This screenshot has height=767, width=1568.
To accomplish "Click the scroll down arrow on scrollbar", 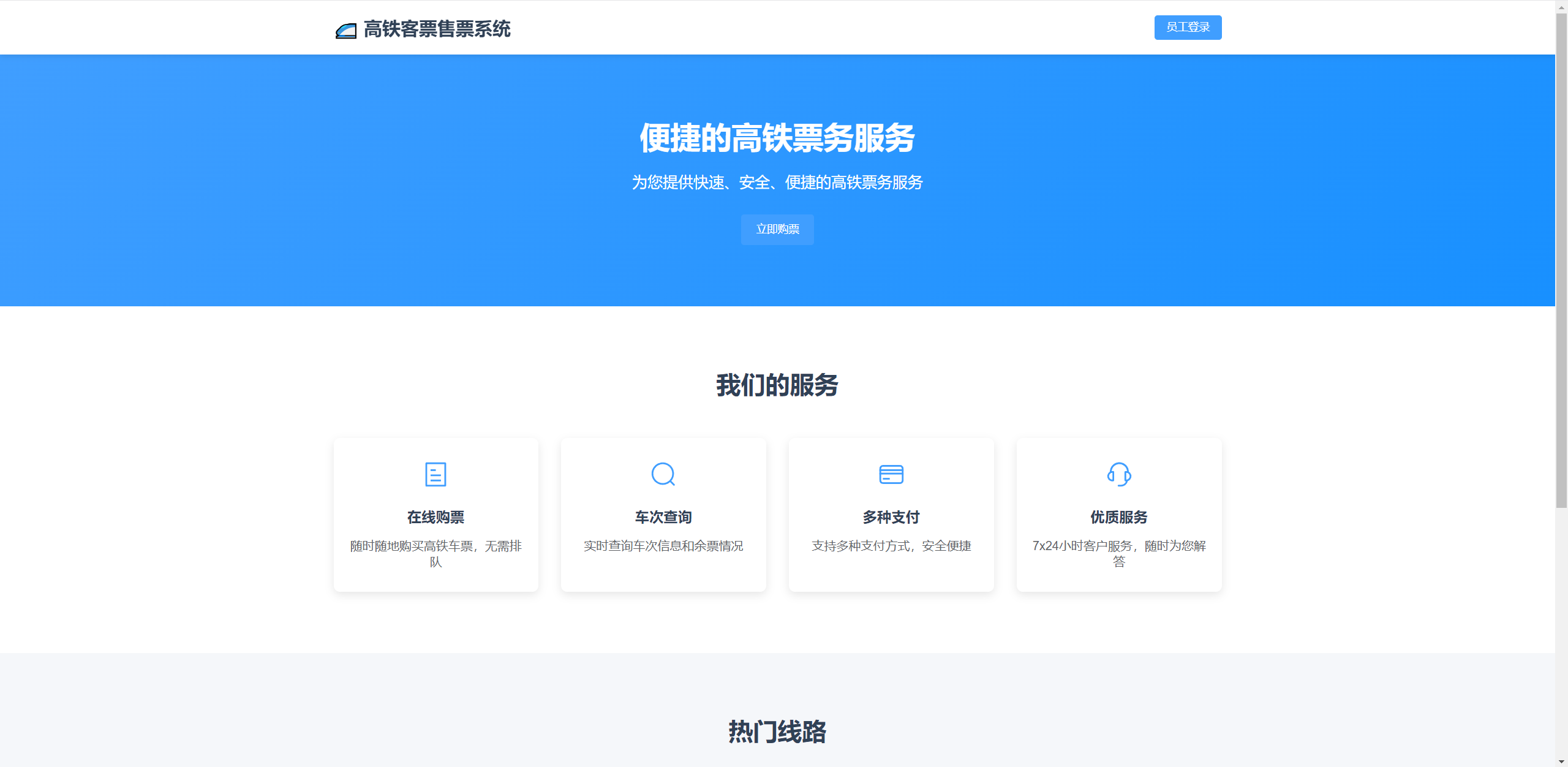I will tap(1561, 761).
